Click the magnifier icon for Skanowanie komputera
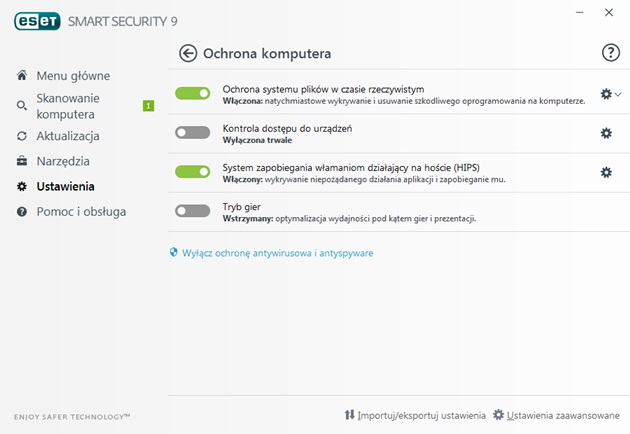 (x=22, y=106)
